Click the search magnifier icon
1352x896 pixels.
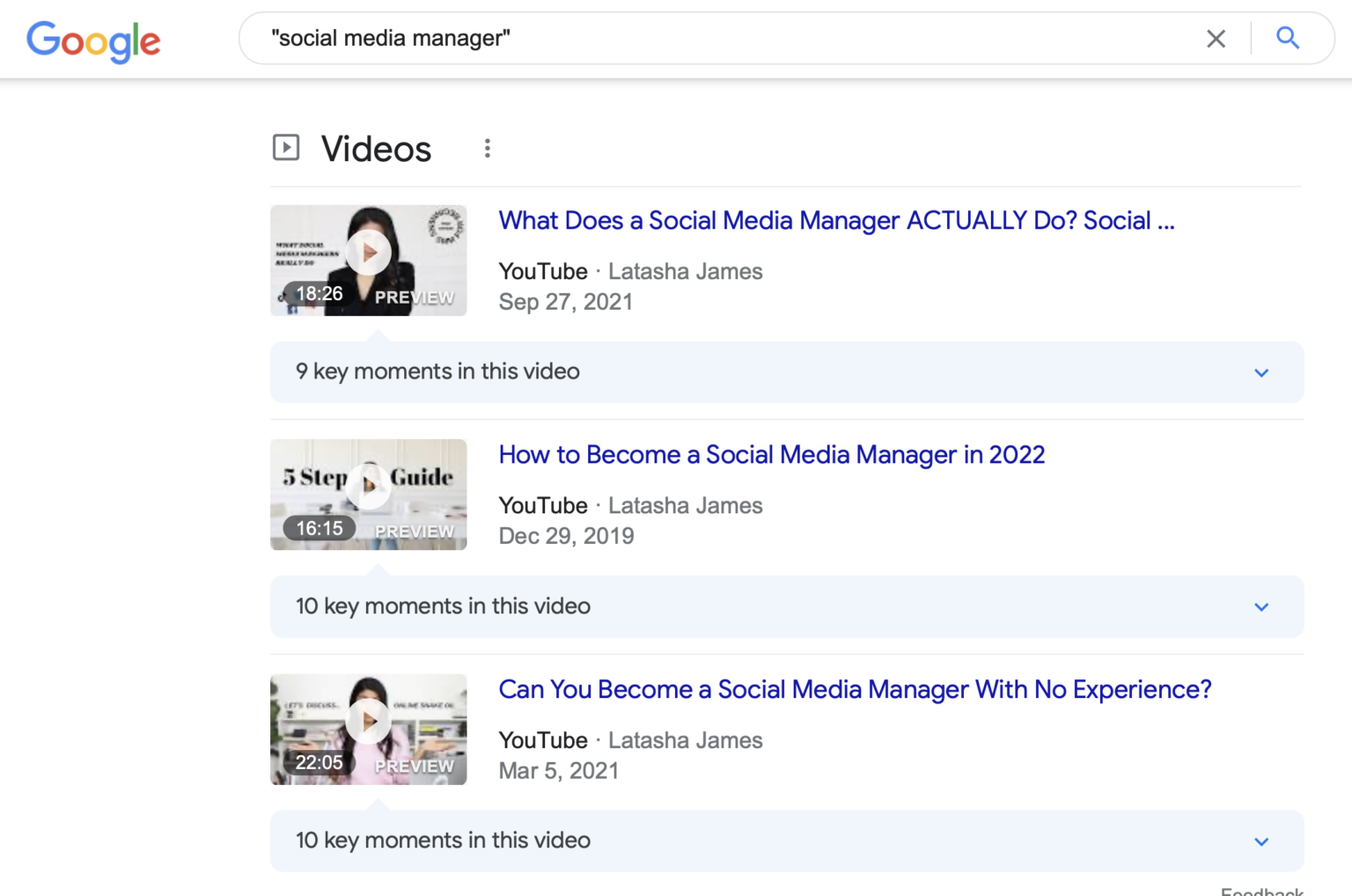click(1288, 38)
